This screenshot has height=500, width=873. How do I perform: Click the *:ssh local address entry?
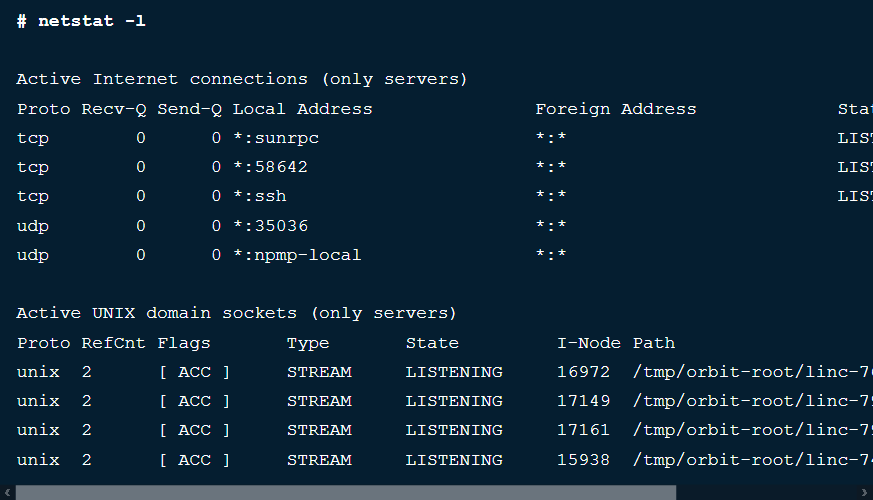(x=259, y=196)
